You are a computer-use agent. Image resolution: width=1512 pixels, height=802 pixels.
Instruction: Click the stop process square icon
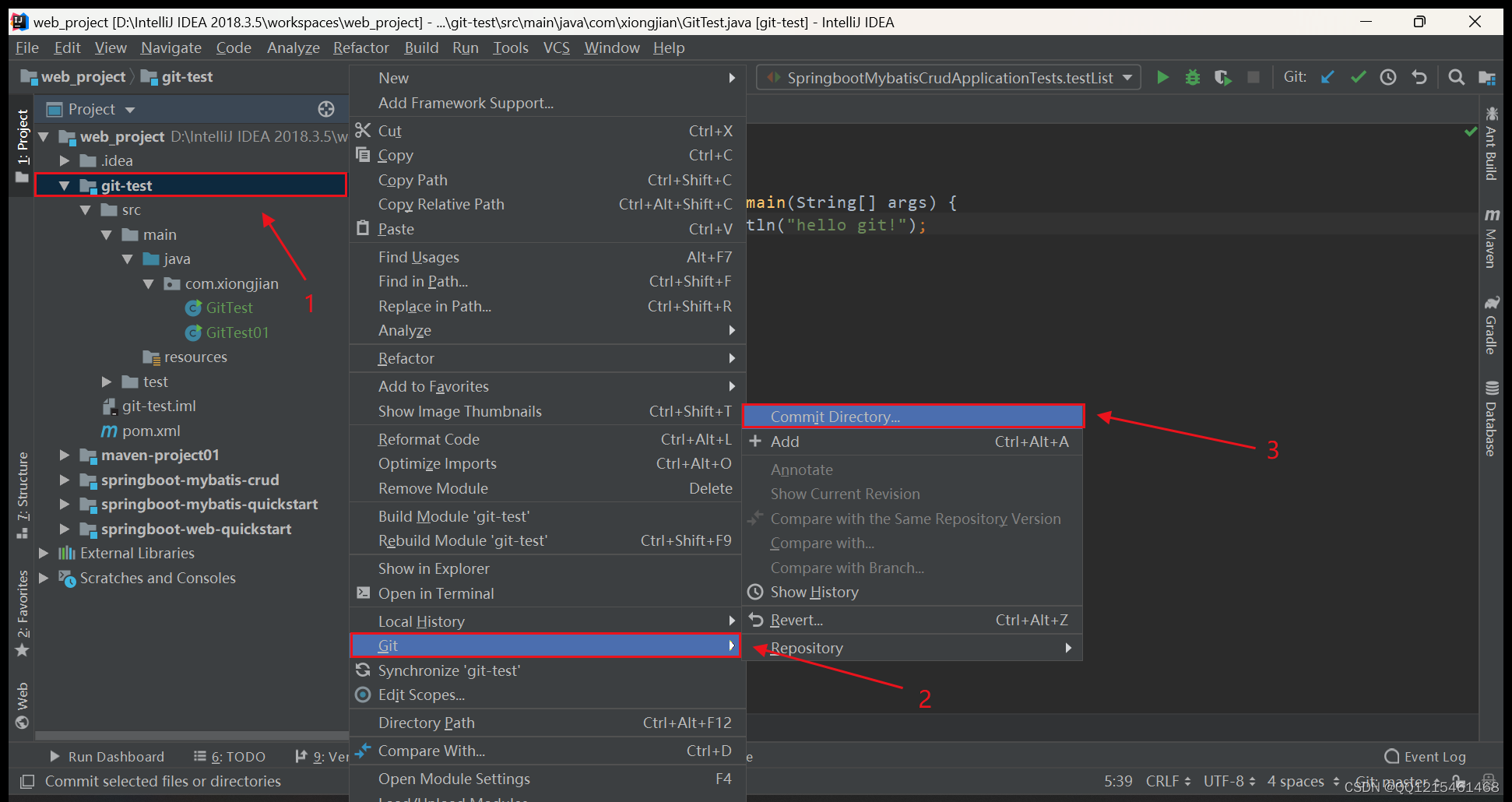(1253, 77)
